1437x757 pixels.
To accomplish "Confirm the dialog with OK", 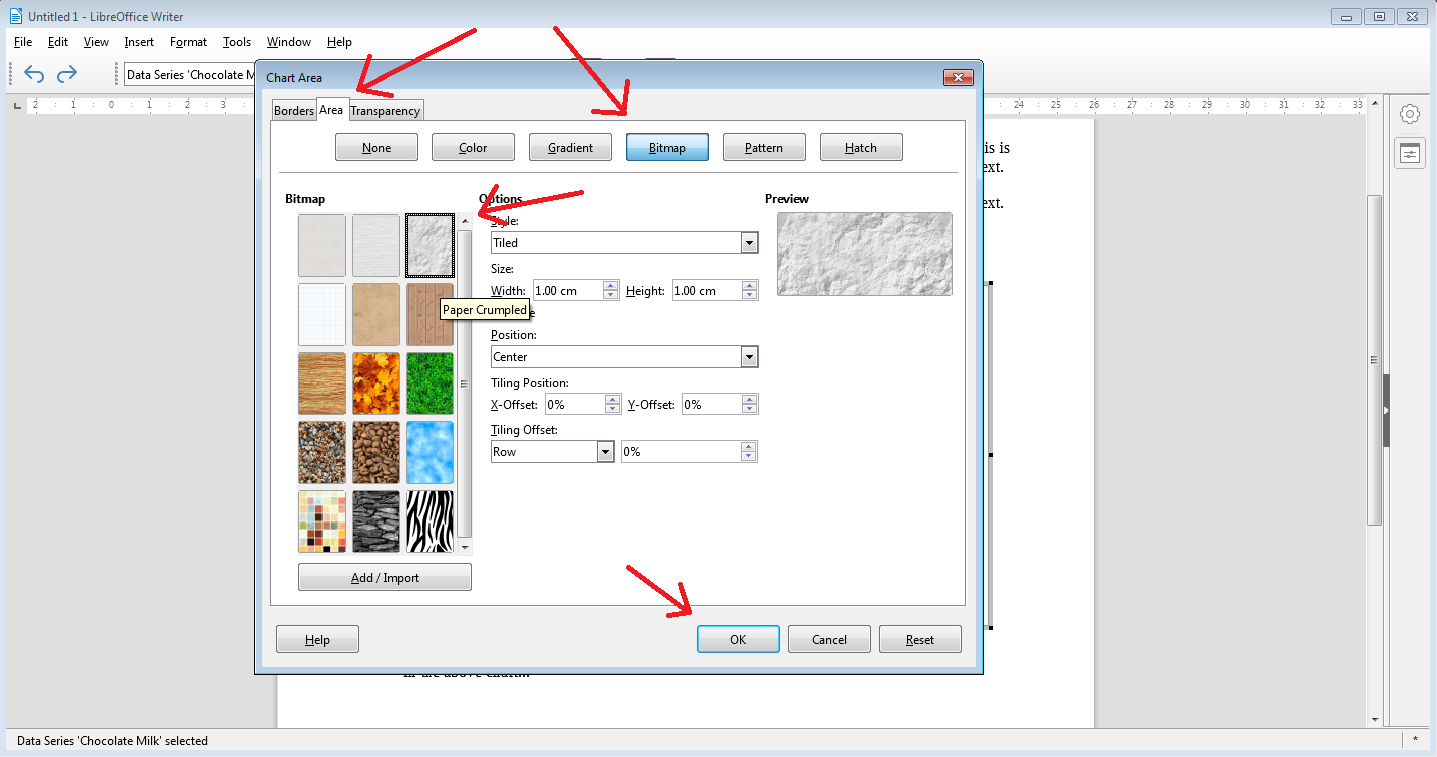I will [x=738, y=639].
